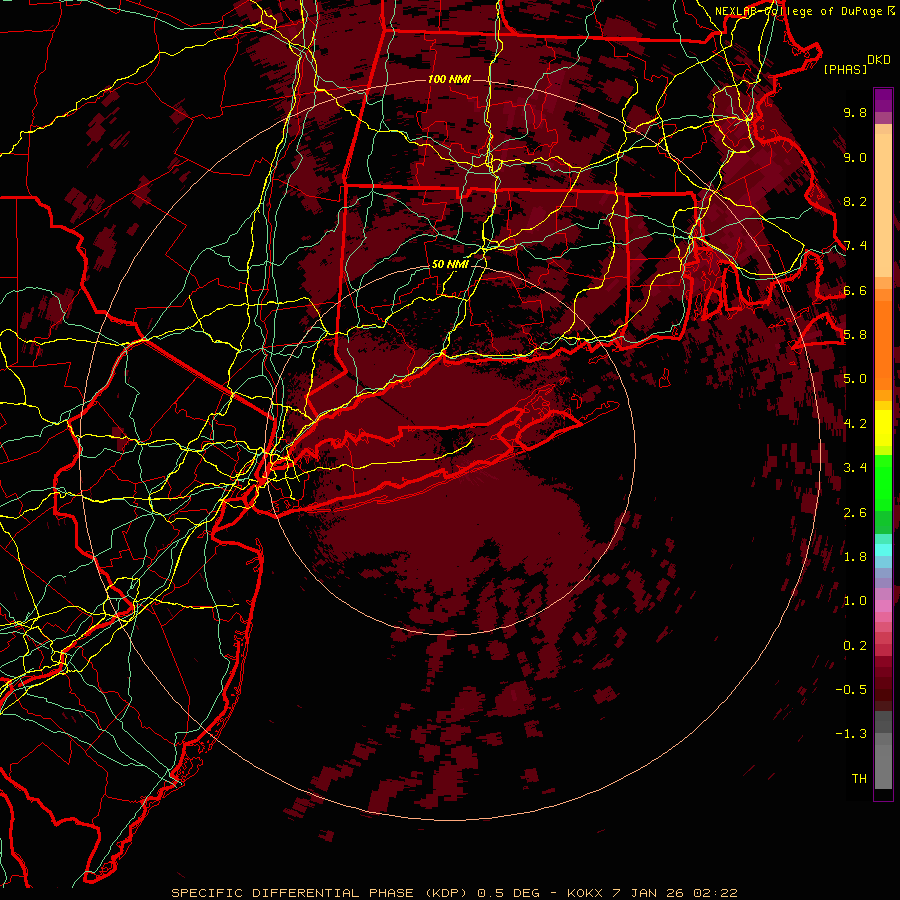Click the "DKD" label above the scale
Viewport: 900px width, 900px height.
(879, 60)
